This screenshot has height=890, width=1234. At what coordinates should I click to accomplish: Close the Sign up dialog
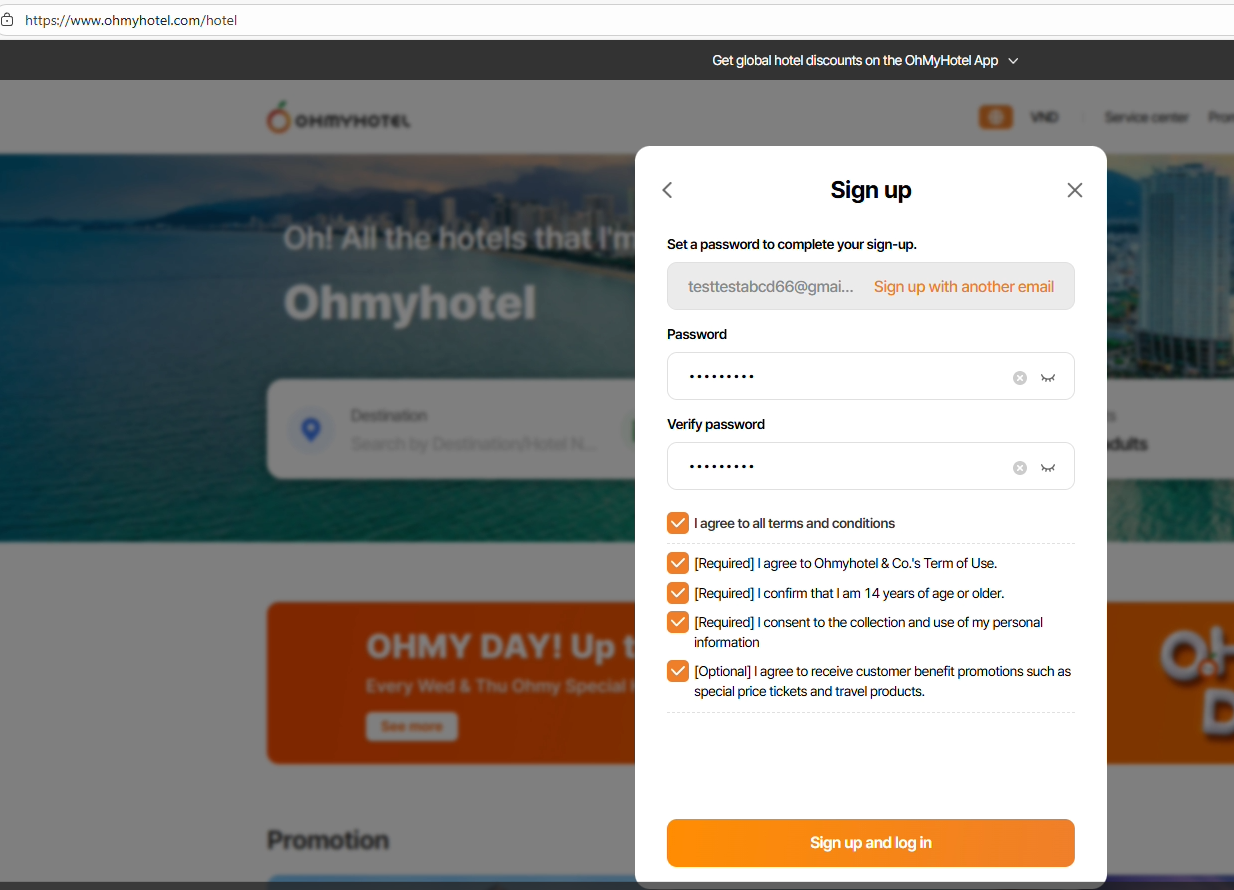[x=1075, y=190]
